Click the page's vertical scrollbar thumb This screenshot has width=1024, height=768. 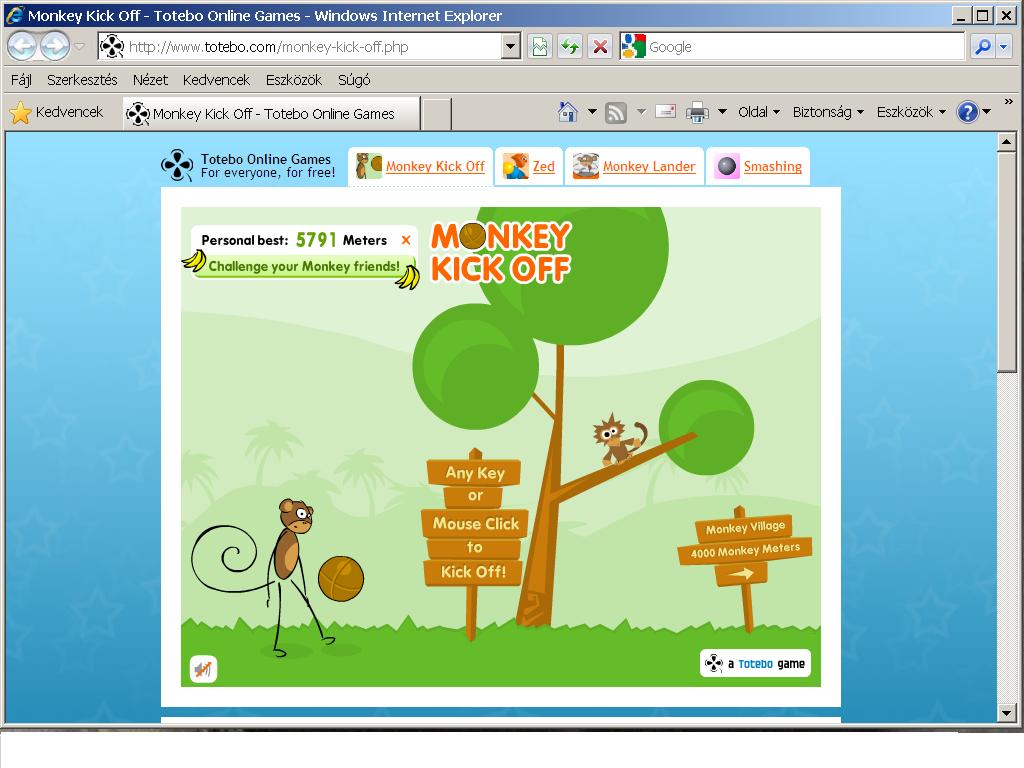[x=1006, y=263]
